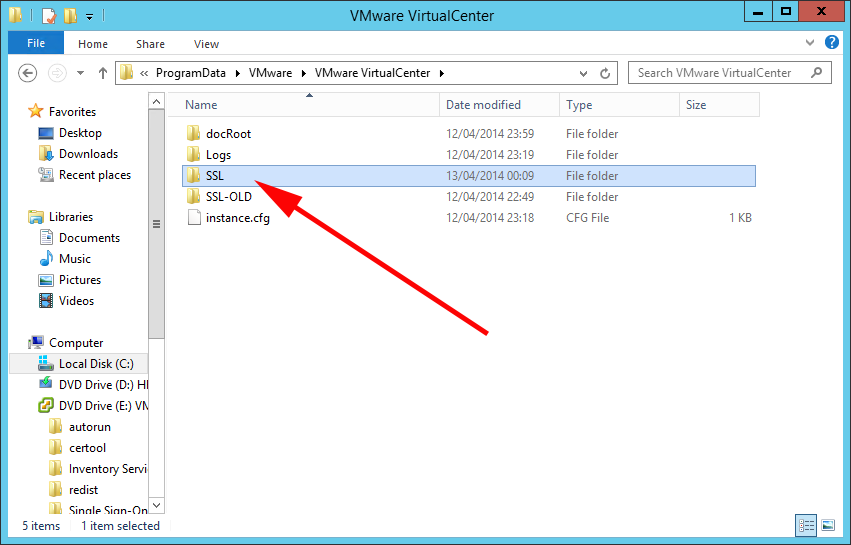This screenshot has height=545, width=851.
Task: Click the navigation pane scrollbar thumb
Action: 156,224
